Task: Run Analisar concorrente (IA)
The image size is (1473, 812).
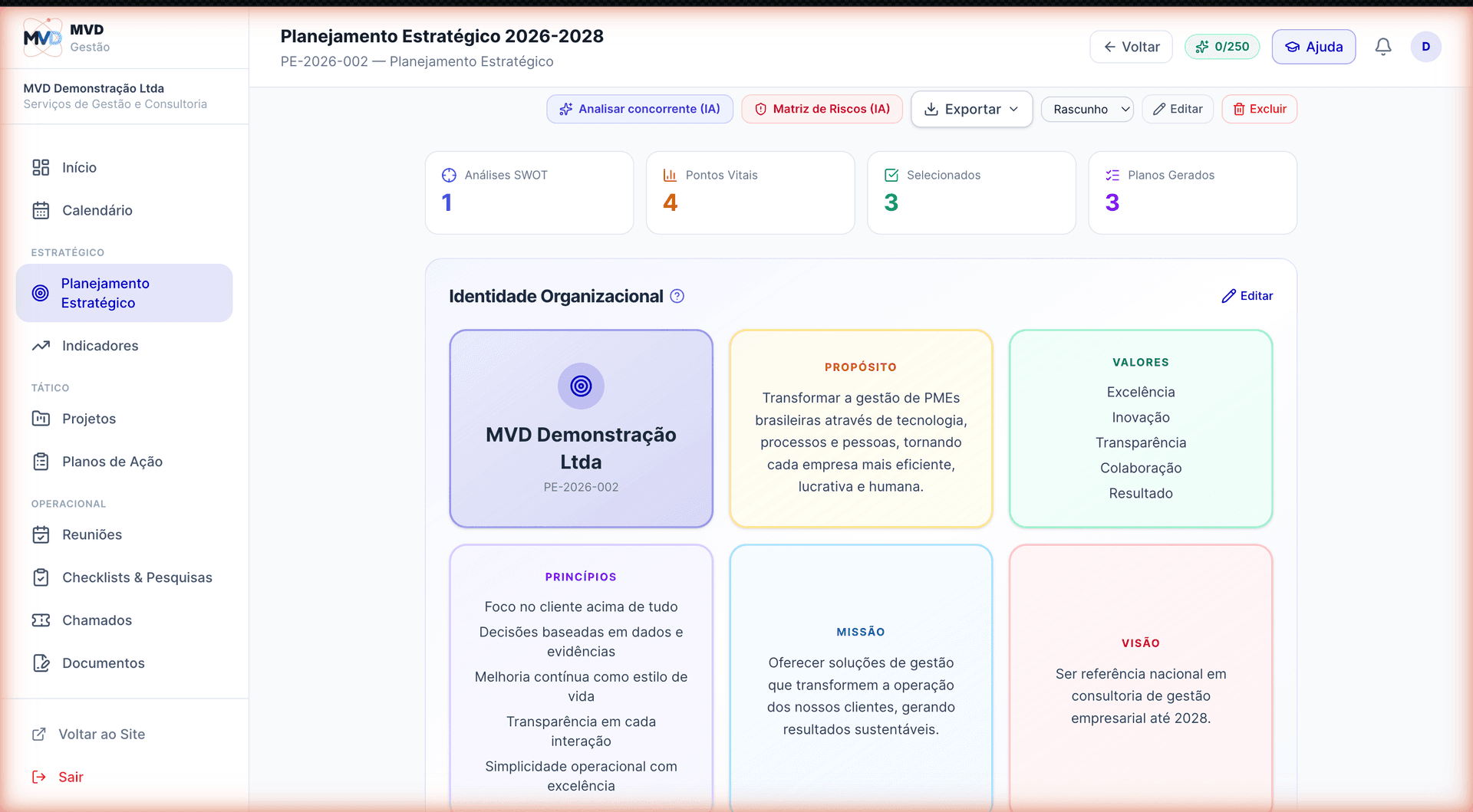Action: pos(640,109)
